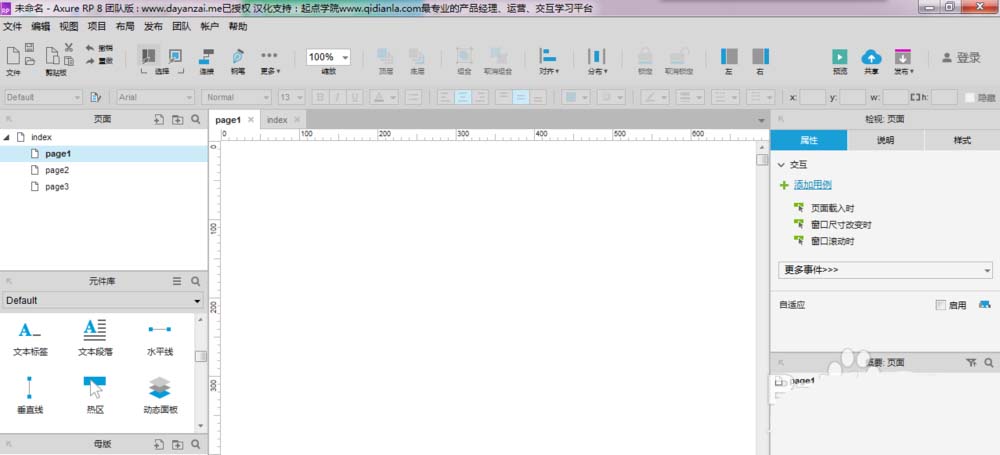The width and height of the screenshot is (1000, 455).
Task: Toggle the Left (左) pane icon
Action: [x=729, y=56]
